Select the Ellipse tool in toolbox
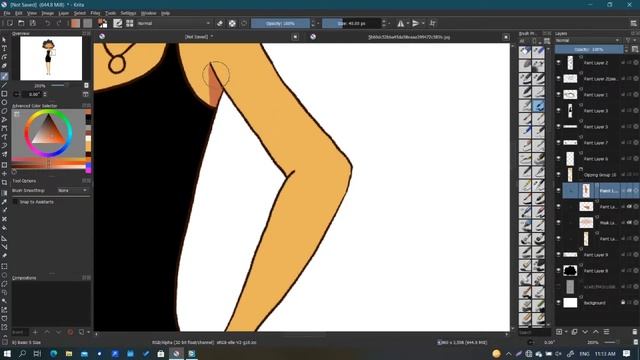Viewport: 640px width, 360px height. click(4, 102)
